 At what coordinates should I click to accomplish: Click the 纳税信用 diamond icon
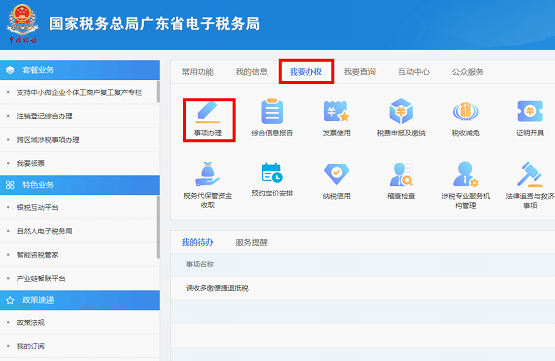click(x=336, y=174)
